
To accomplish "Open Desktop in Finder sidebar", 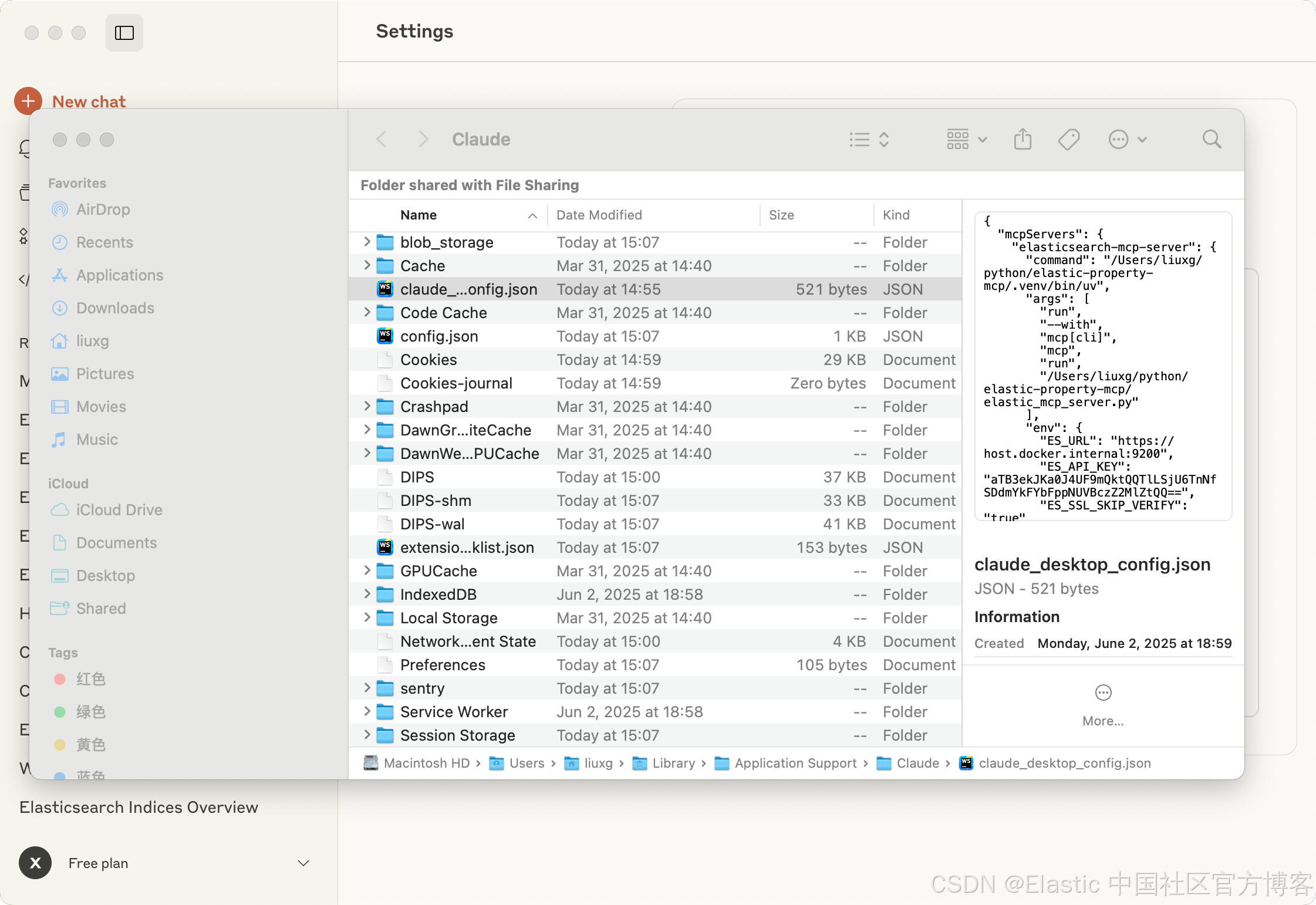I will tap(93, 576).
